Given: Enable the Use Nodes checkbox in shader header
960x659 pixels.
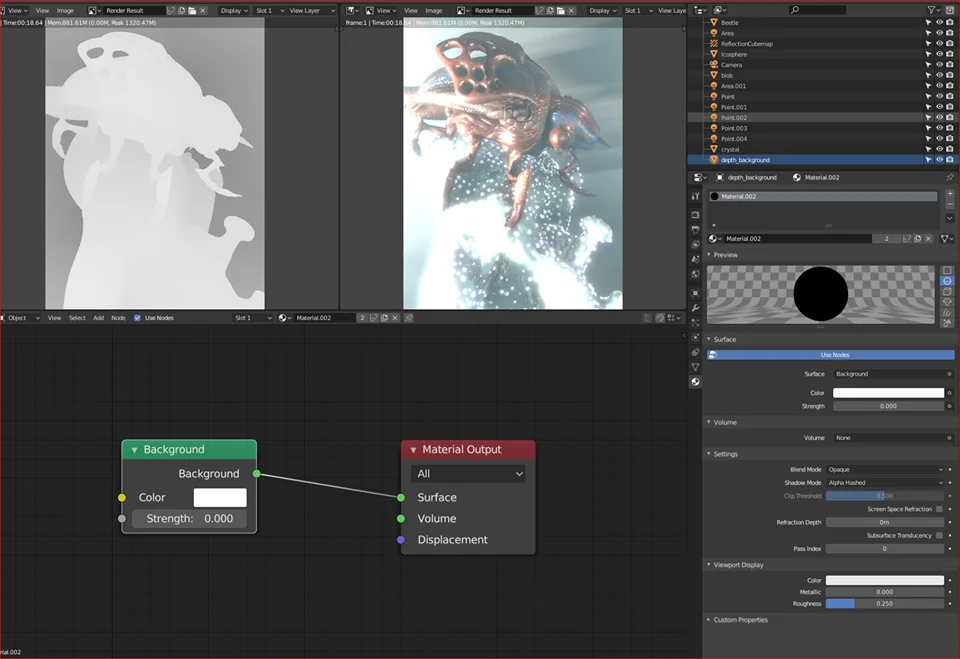Looking at the screenshot, I should point(138,317).
